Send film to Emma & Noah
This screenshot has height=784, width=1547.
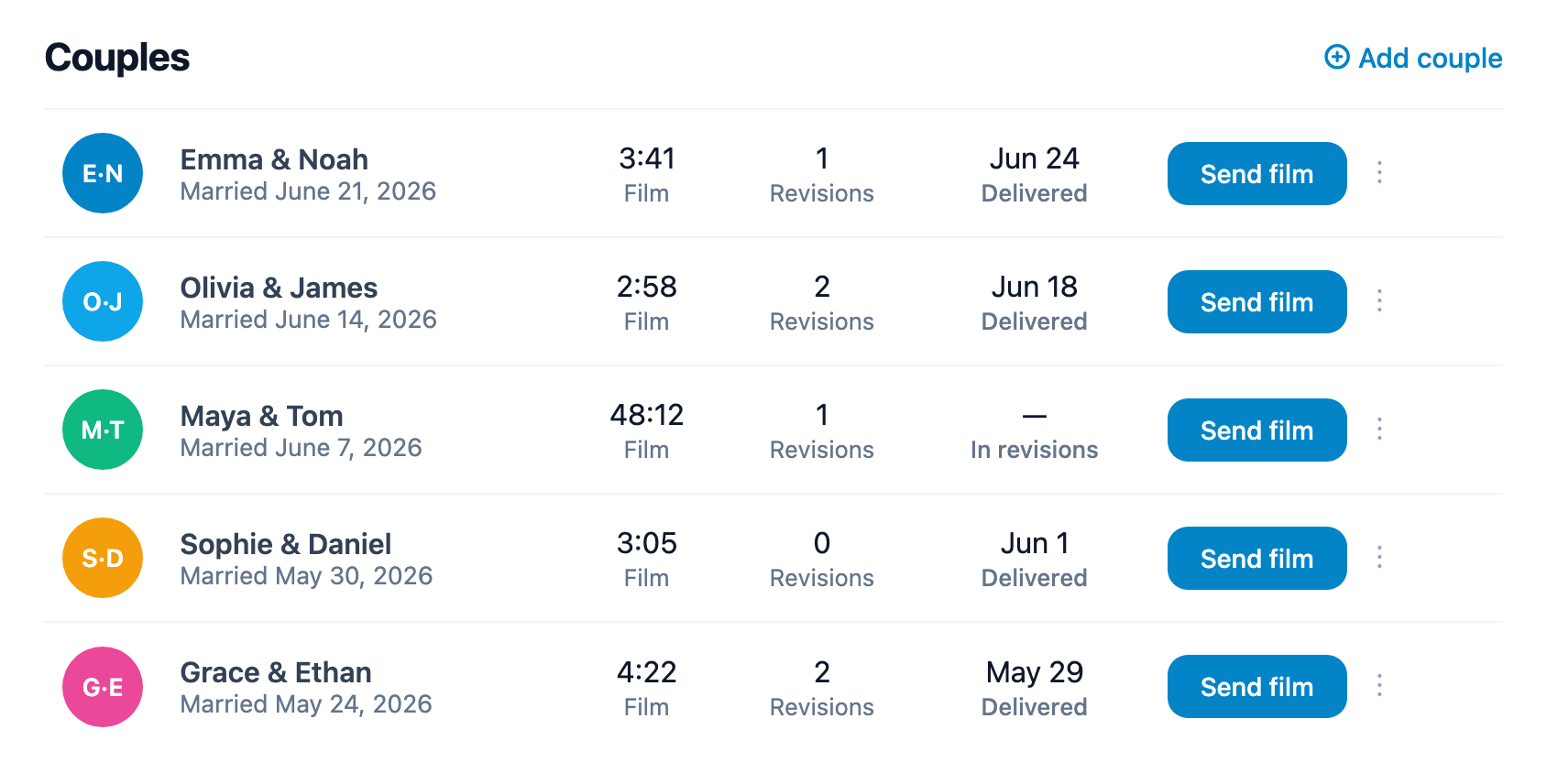coord(1256,173)
